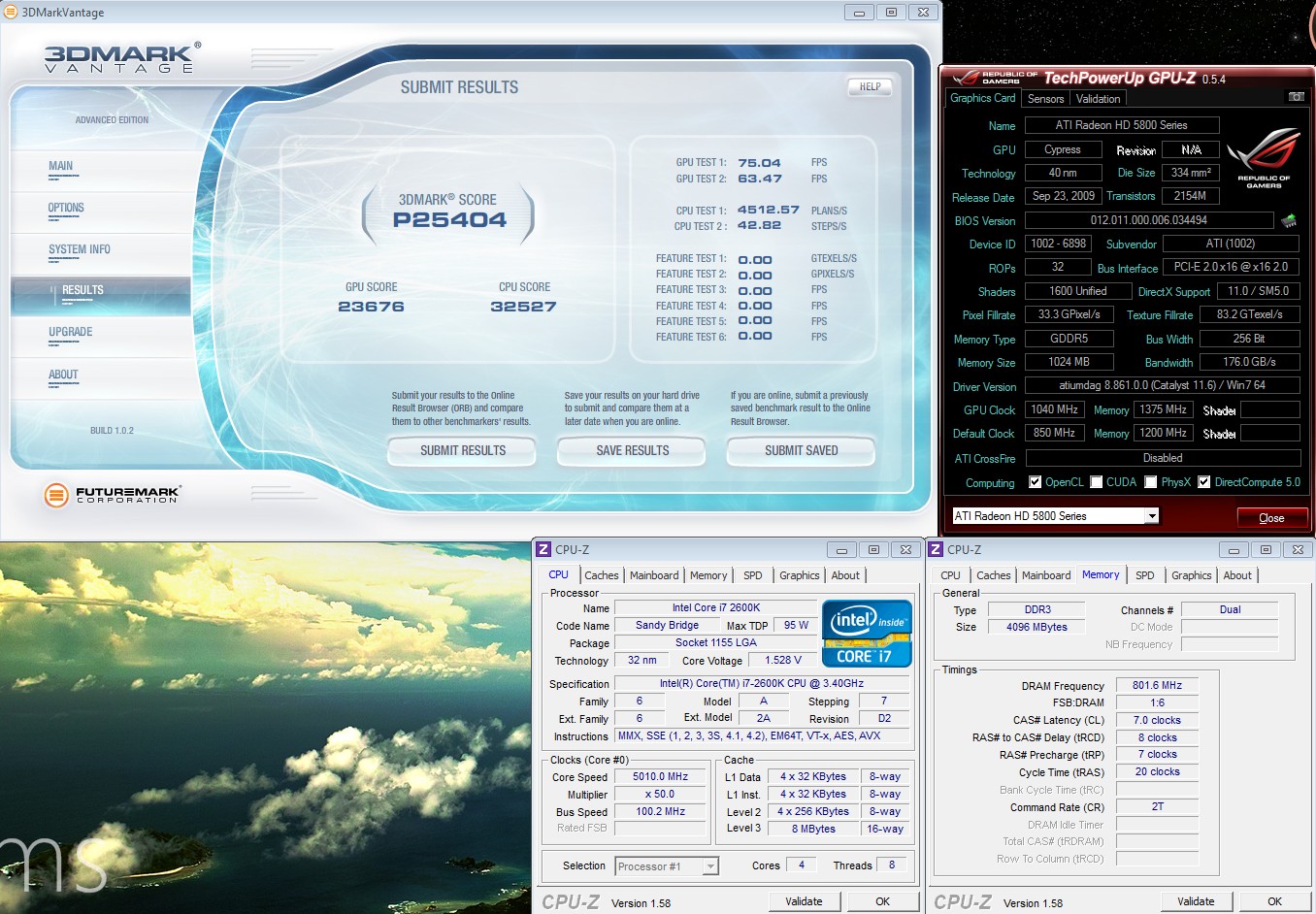Open Mainboard tab in right CPU-Z window

point(1046,575)
